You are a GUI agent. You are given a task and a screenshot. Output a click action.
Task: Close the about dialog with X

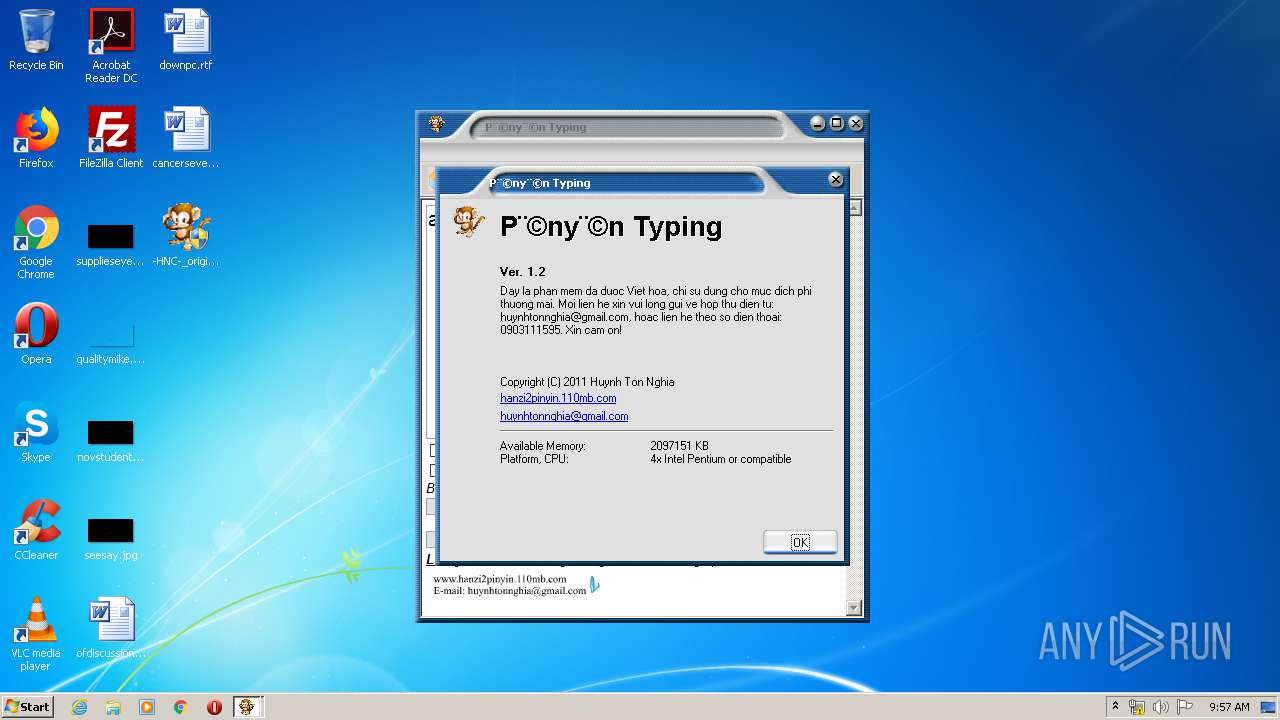point(836,180)
